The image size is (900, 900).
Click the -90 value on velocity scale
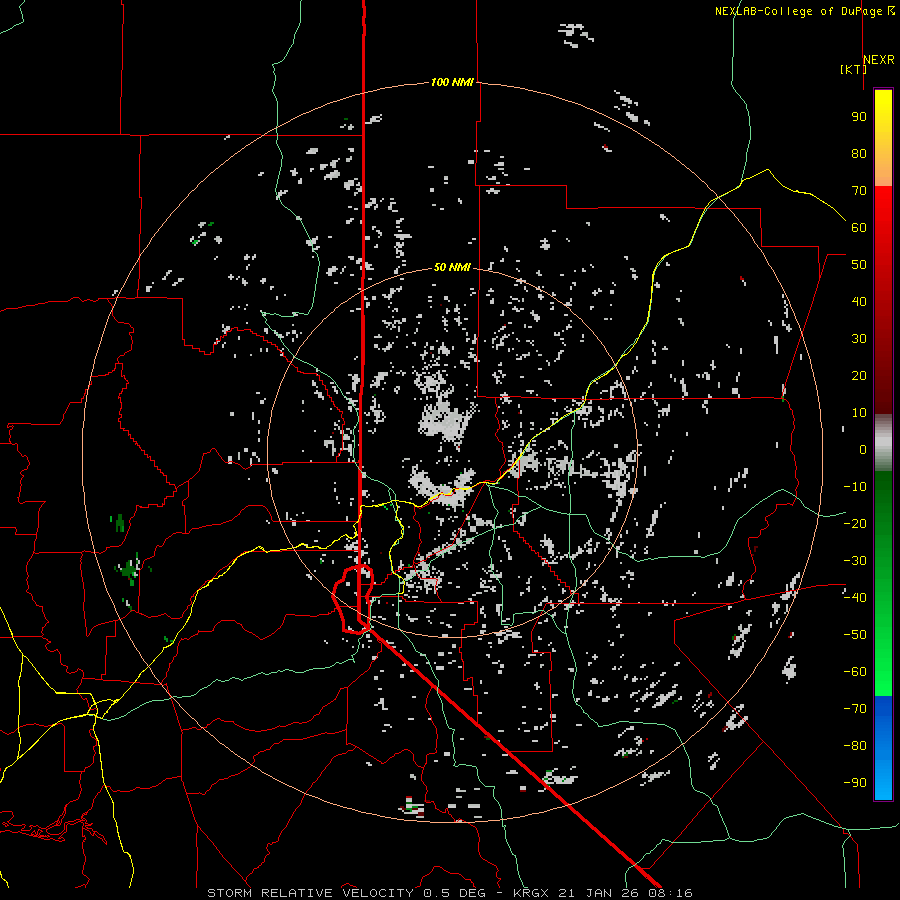(x=855, y=783)
